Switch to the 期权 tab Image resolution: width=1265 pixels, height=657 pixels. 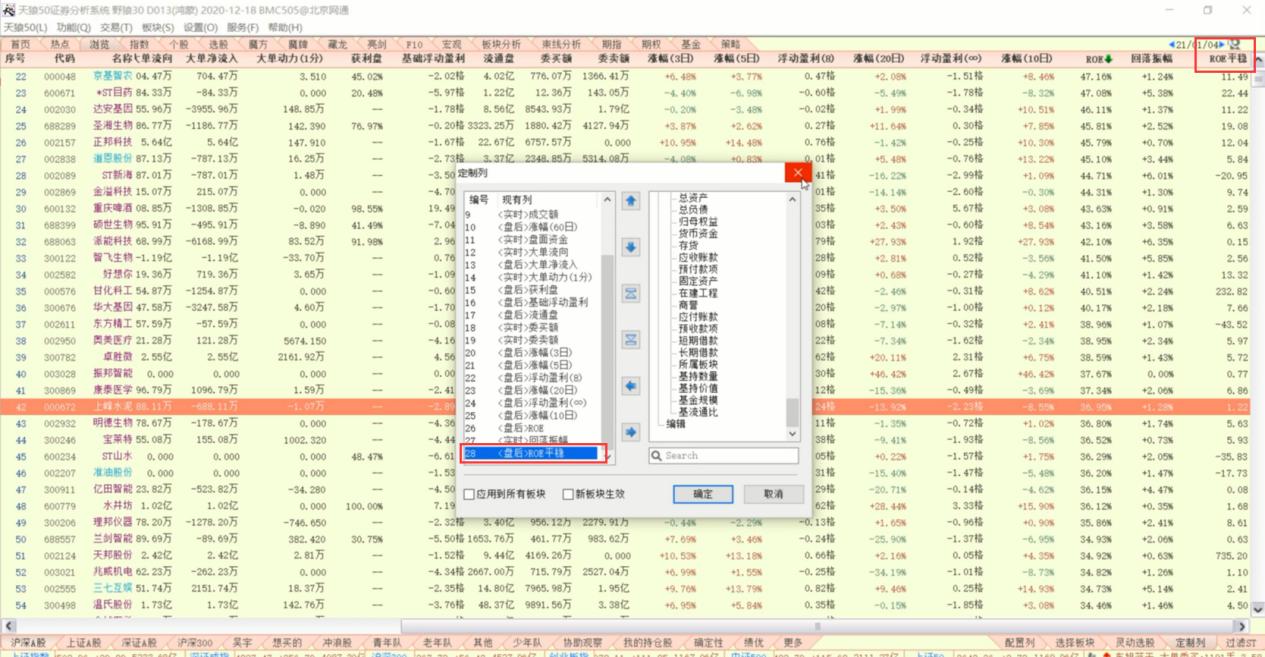point(651,44)
